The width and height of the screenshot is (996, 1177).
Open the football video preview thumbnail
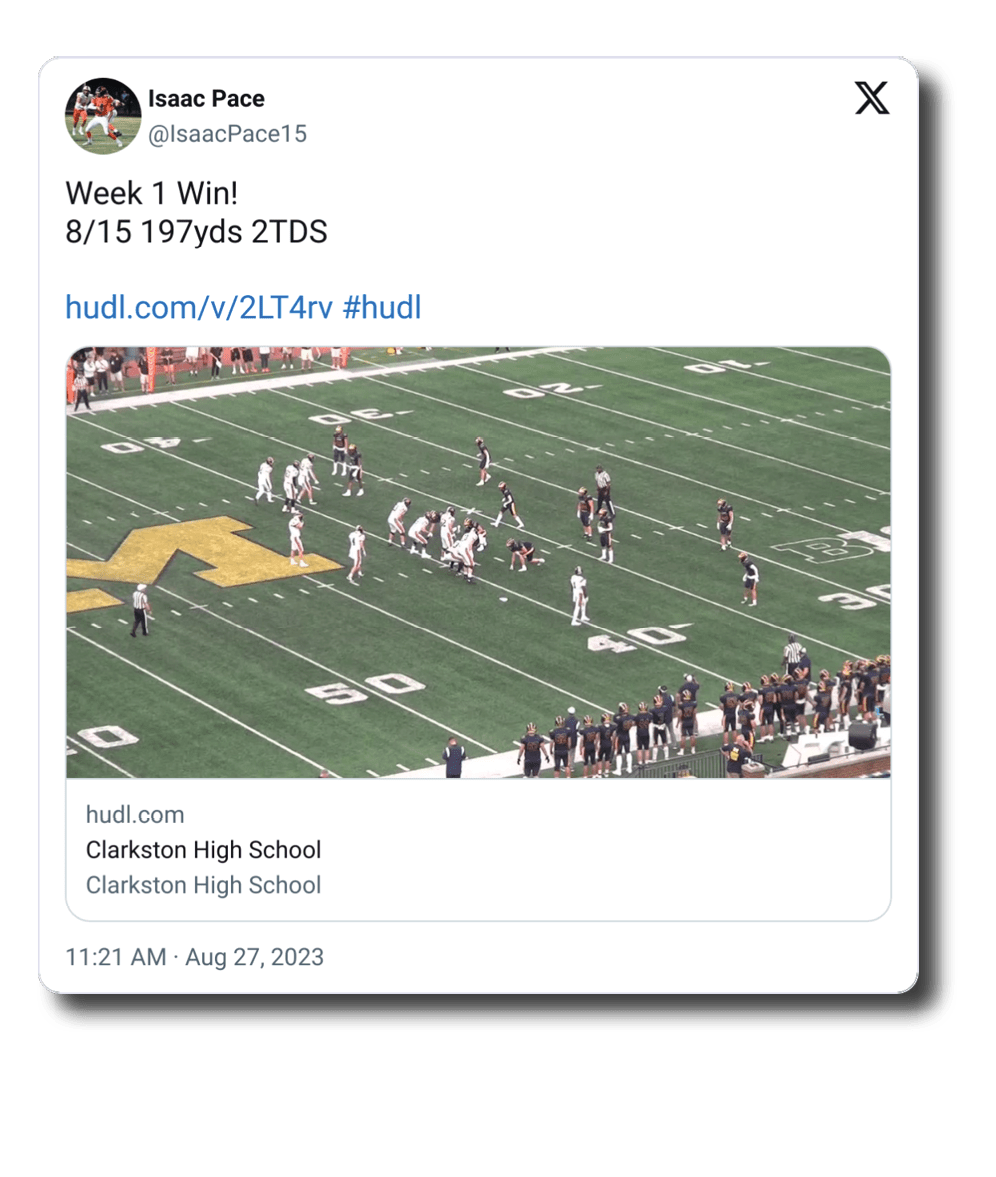[478, 562]
